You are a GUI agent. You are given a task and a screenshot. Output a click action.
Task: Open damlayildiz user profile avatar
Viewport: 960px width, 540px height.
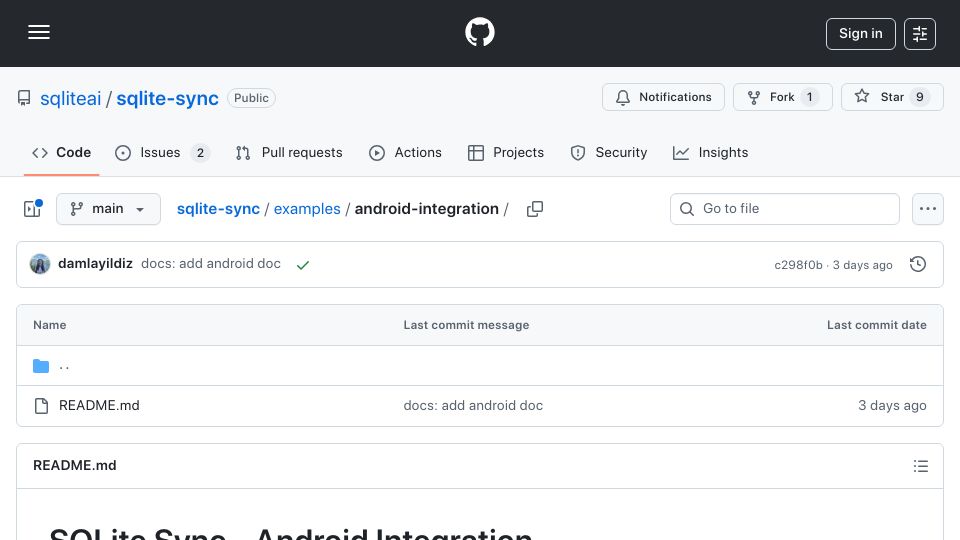[x=40, y=264]
